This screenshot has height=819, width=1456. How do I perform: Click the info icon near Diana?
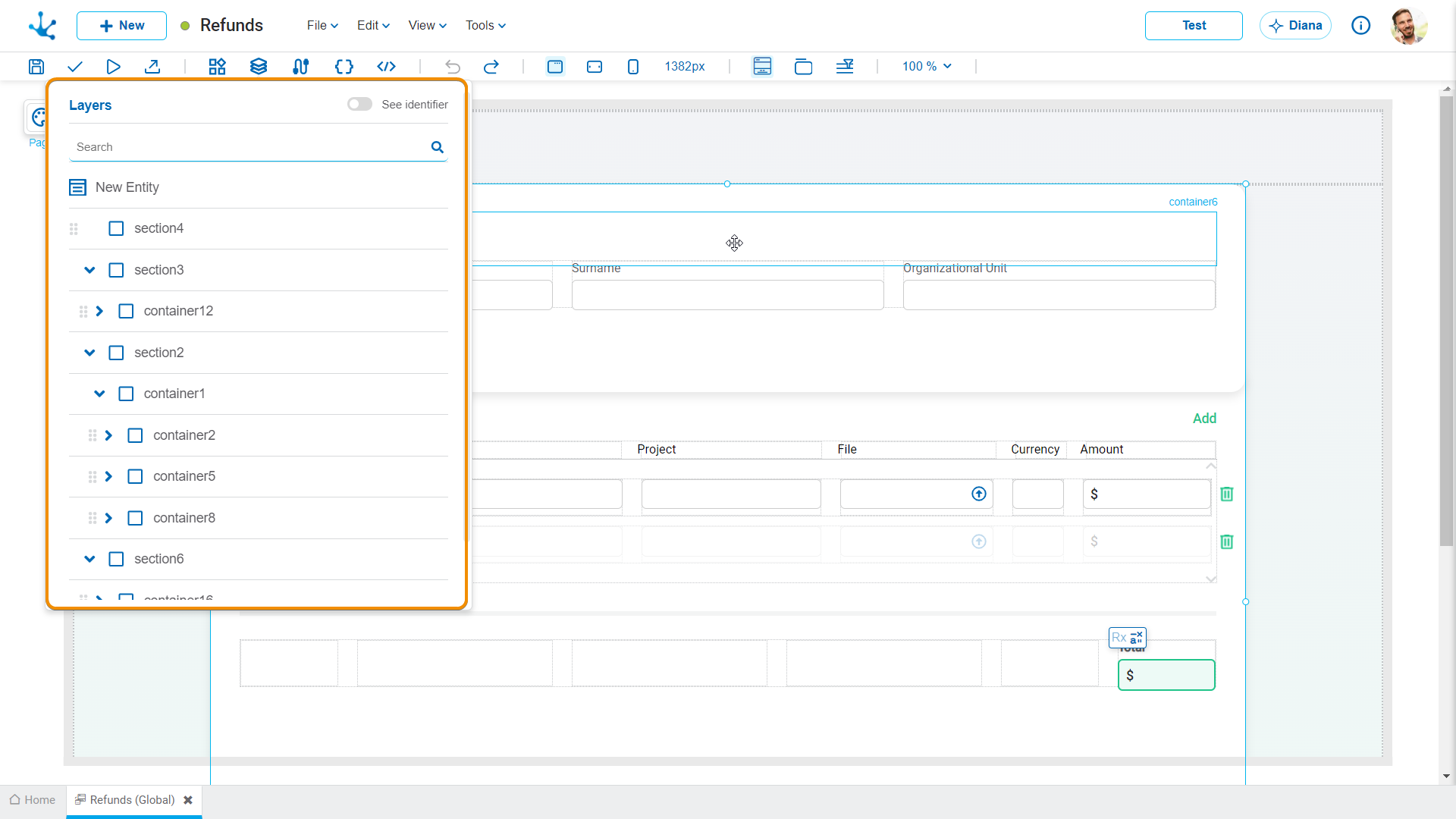pyautogui.click(x=1361, y=26)
